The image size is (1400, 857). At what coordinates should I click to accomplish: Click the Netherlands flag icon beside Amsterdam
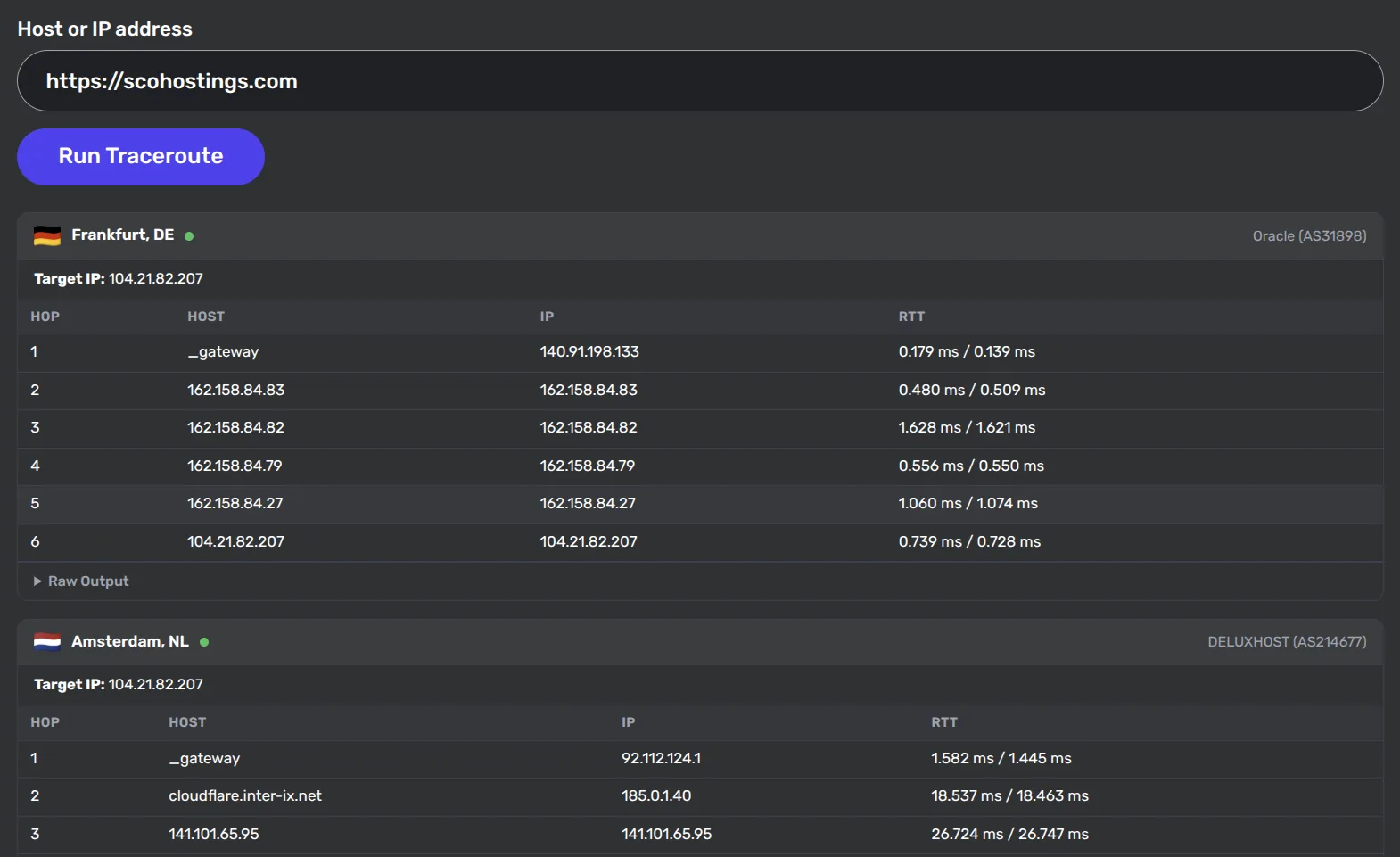(x=47, y=642)
